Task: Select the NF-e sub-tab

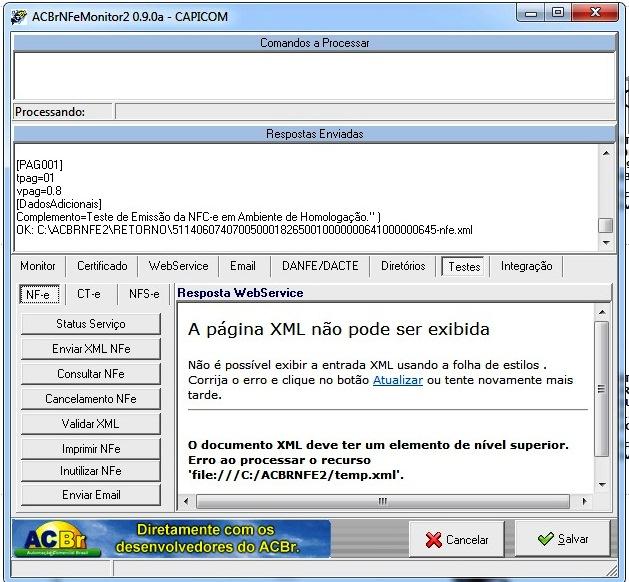Action: 38,294
